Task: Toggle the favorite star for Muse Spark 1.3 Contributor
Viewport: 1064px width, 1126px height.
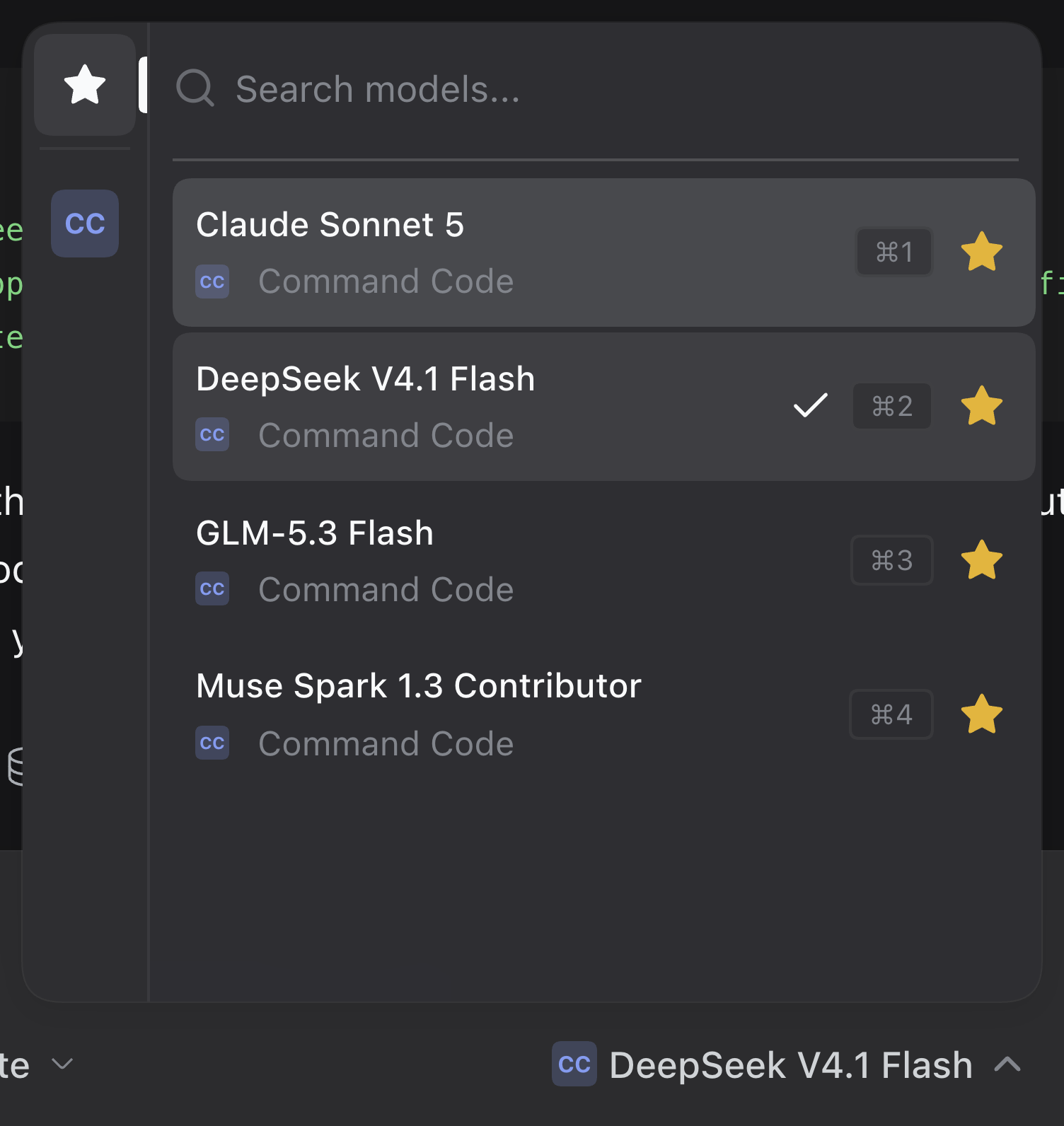Action: click(x=982, y=714)
